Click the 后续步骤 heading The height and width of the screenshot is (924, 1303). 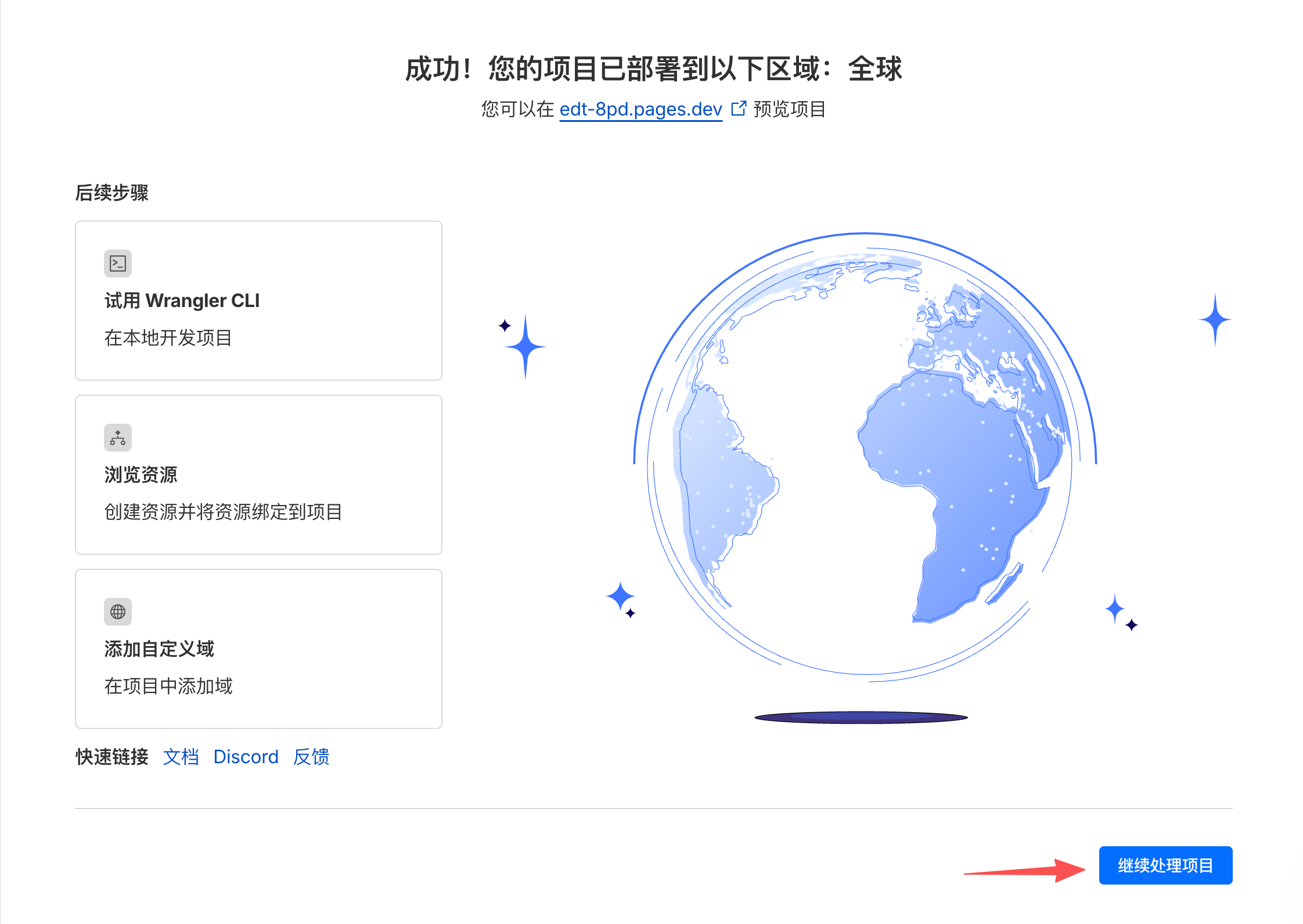click(x=112, y=193)
